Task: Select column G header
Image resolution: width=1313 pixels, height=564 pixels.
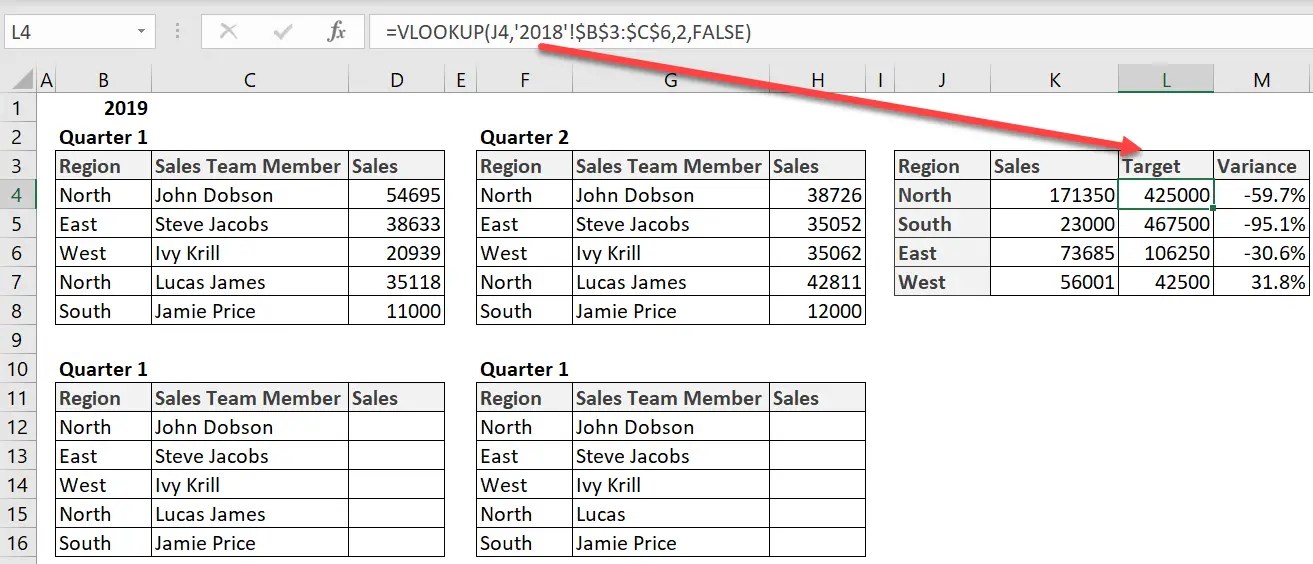Action: 671,80
